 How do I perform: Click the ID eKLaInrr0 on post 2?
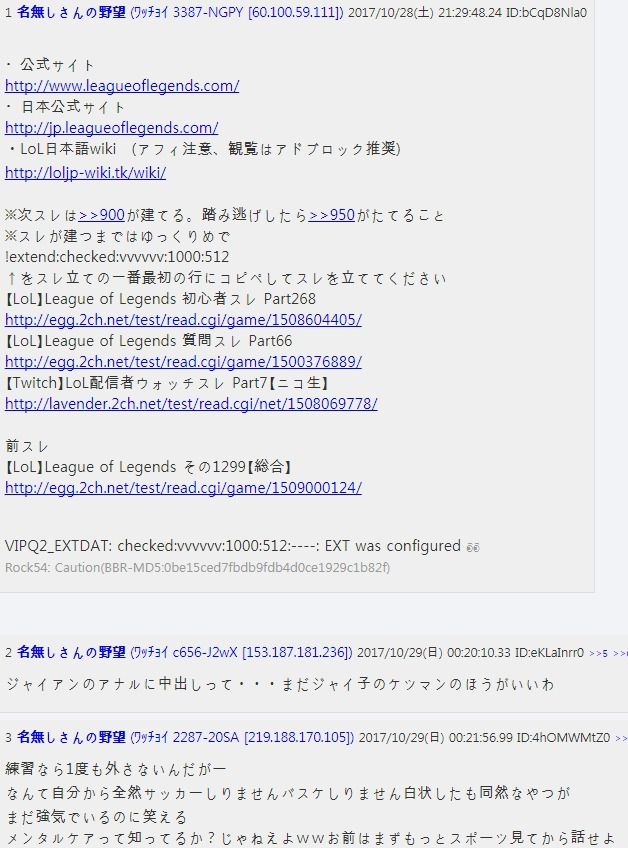point(549,653)
